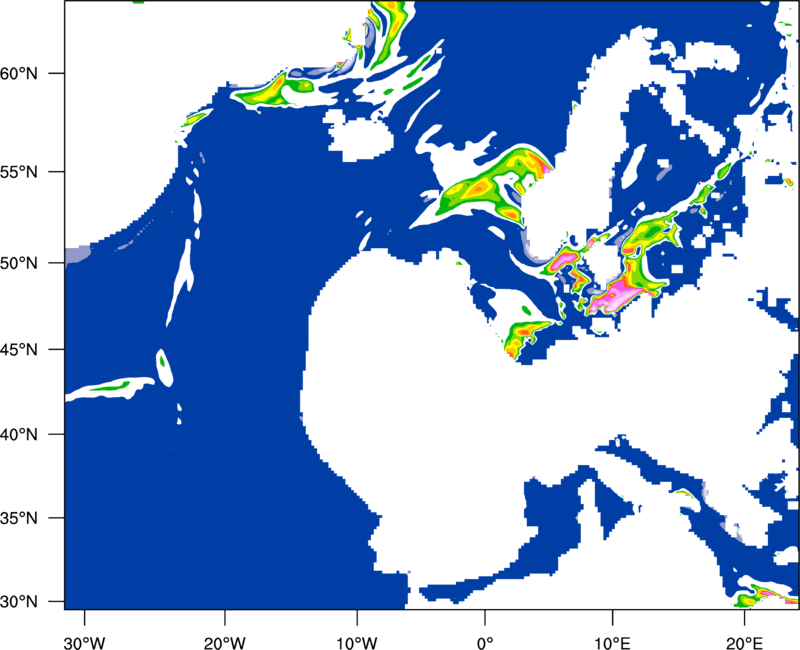Click the 20°E longitude label
This screenshot has height=650, width=800.
click(744, 643)
